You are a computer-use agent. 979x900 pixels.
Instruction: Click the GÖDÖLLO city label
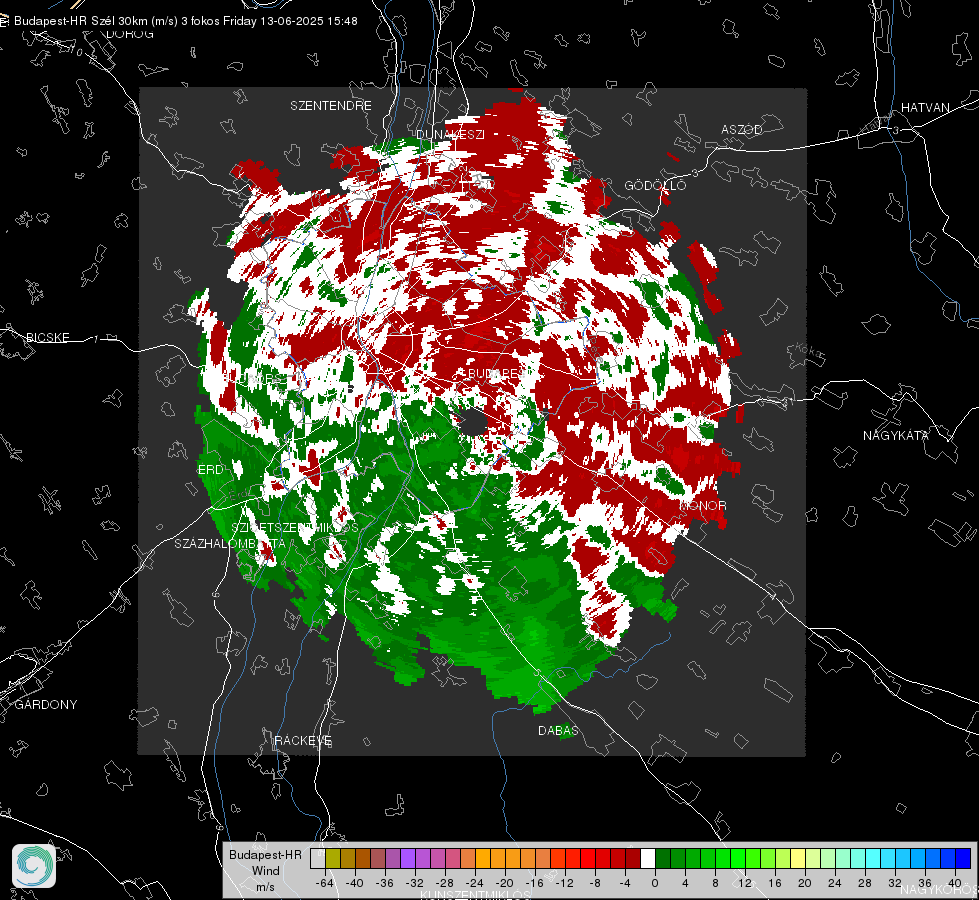[x=655, y=185]
